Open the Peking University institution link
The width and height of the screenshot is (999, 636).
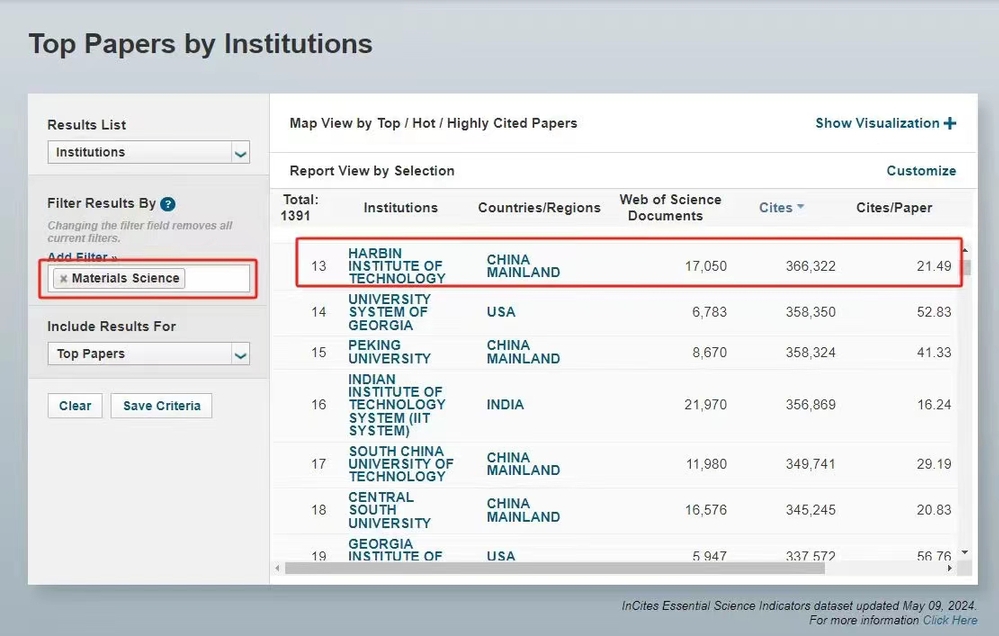(389, 352)
